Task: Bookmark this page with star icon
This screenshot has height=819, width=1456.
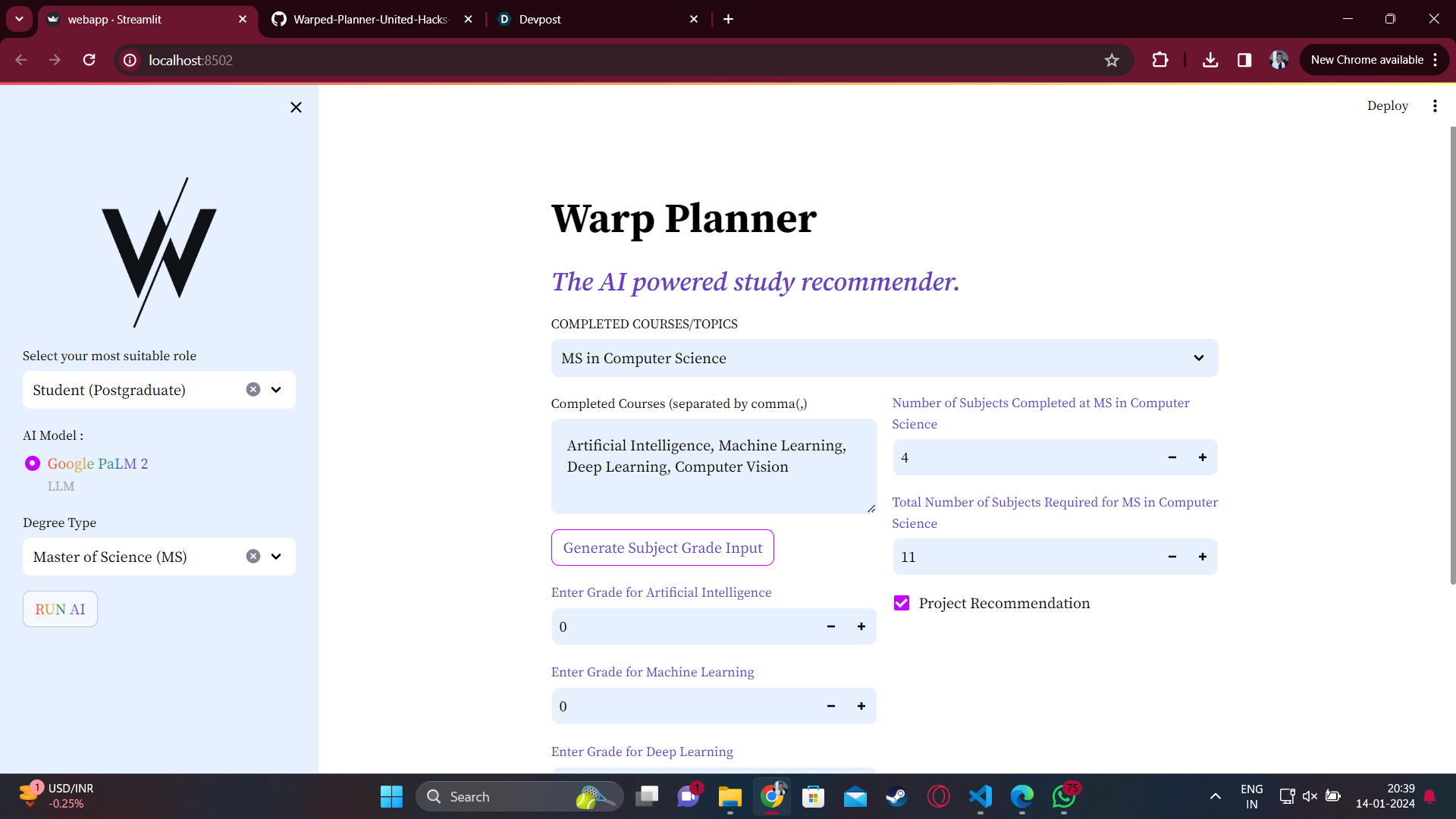Action: (x=1111, y=60)
